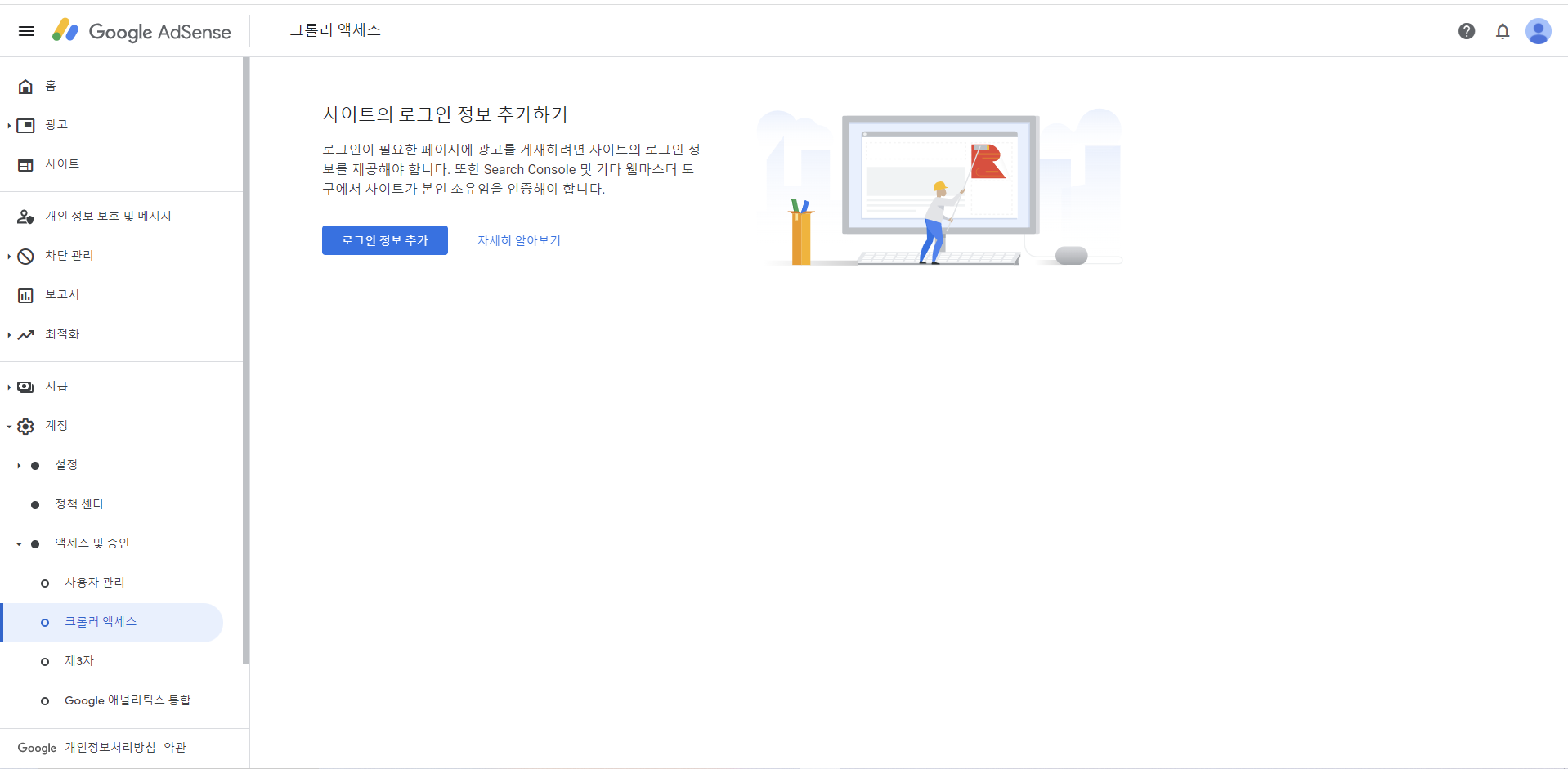Click the 홈 house icon
The image size is (1568, 769).
point(26,86)
